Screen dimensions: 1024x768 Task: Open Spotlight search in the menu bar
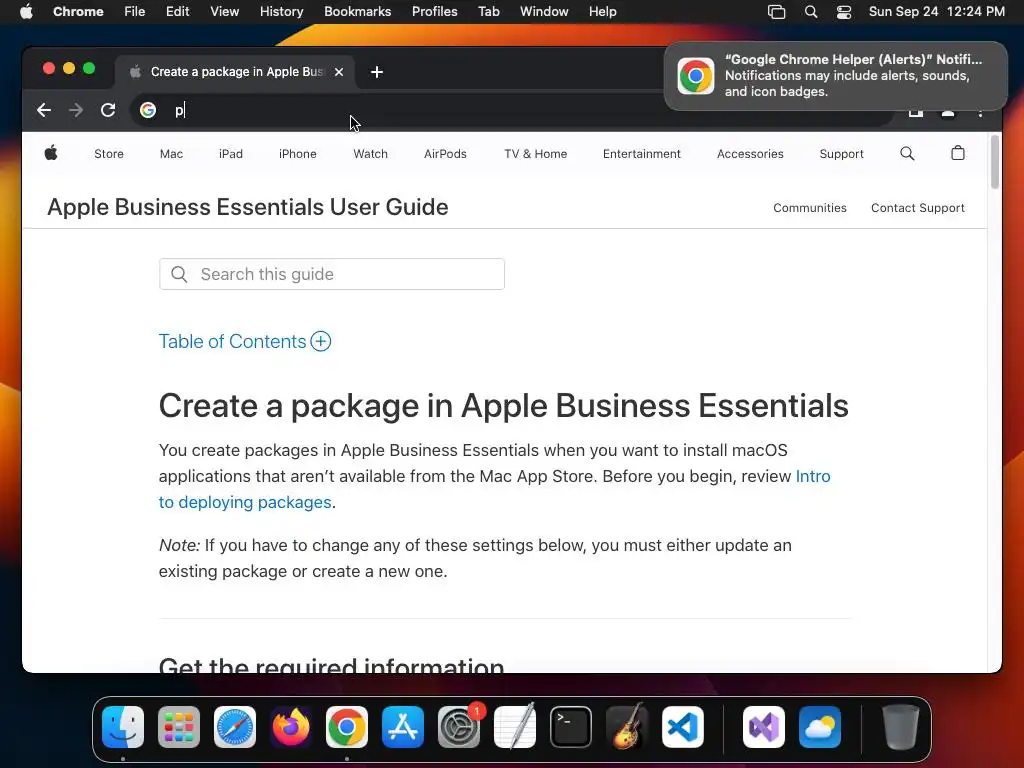810,12
